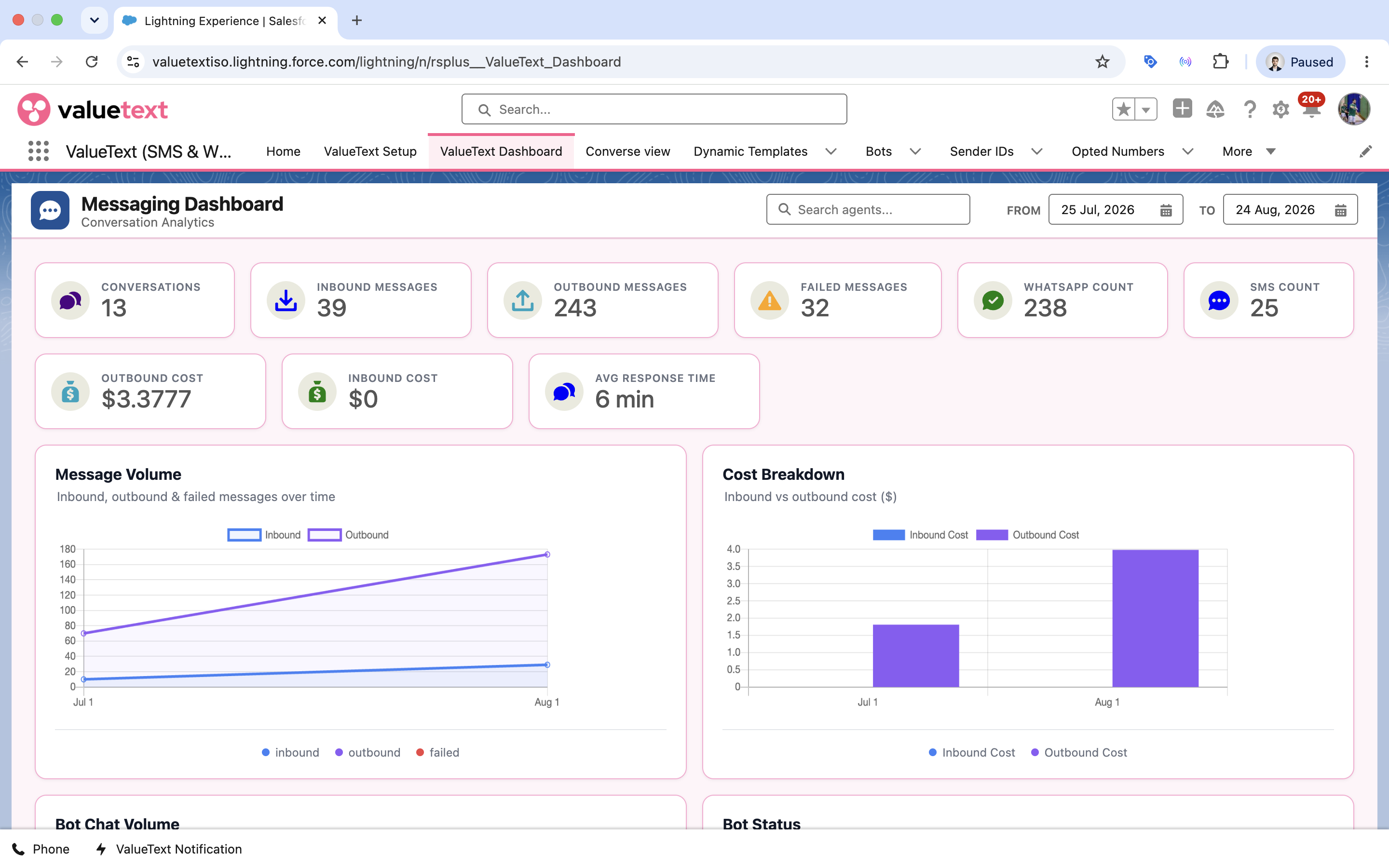Click the Outbound Cost money bag icon
The image size is (1389, 868).
click(x=70, y=392)
